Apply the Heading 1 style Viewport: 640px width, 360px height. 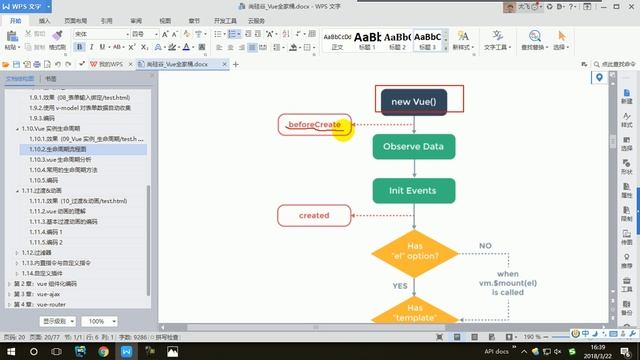pos(367,41)
